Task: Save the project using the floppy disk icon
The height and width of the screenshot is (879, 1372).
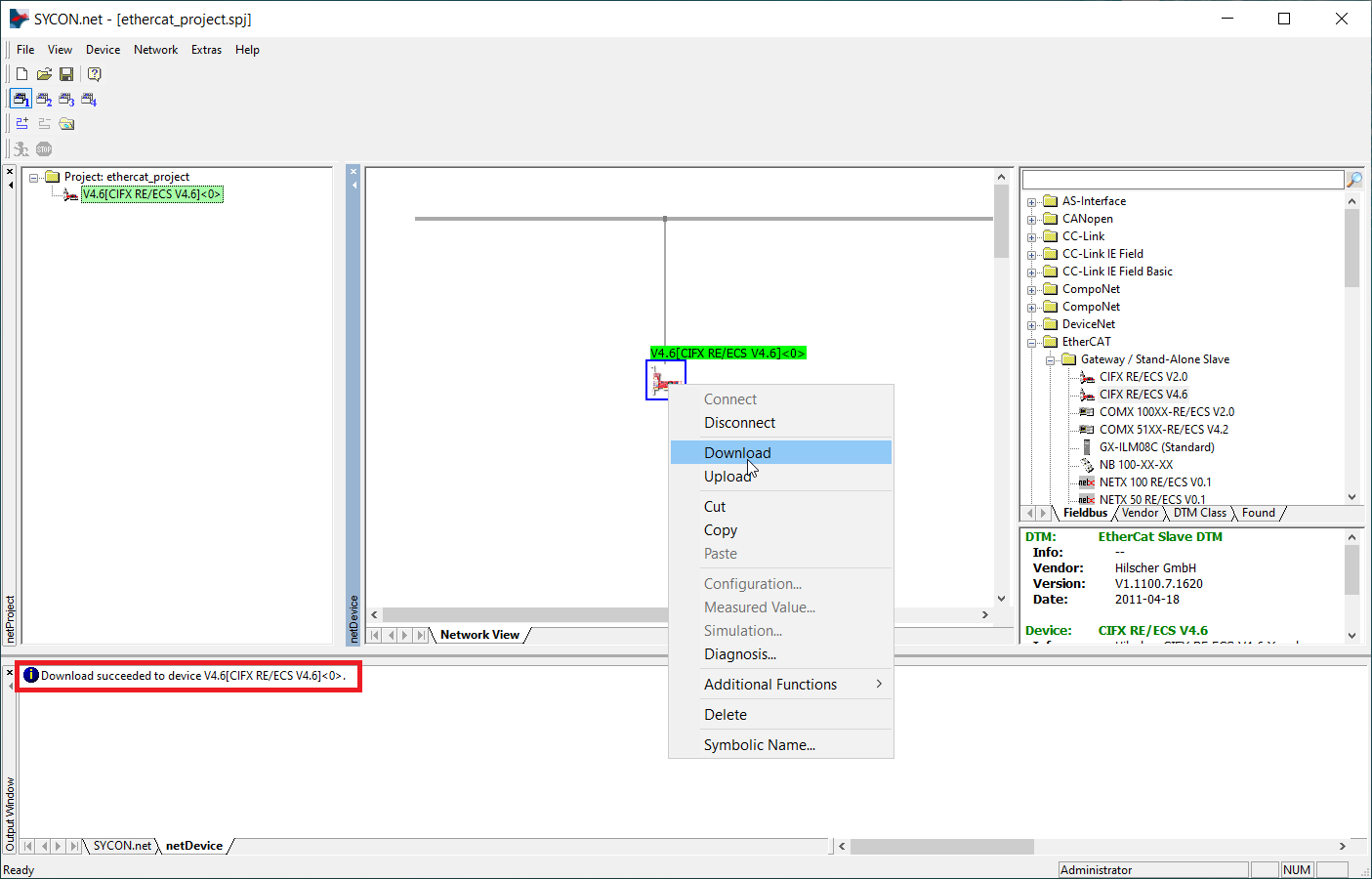Action: coord(66,74)
